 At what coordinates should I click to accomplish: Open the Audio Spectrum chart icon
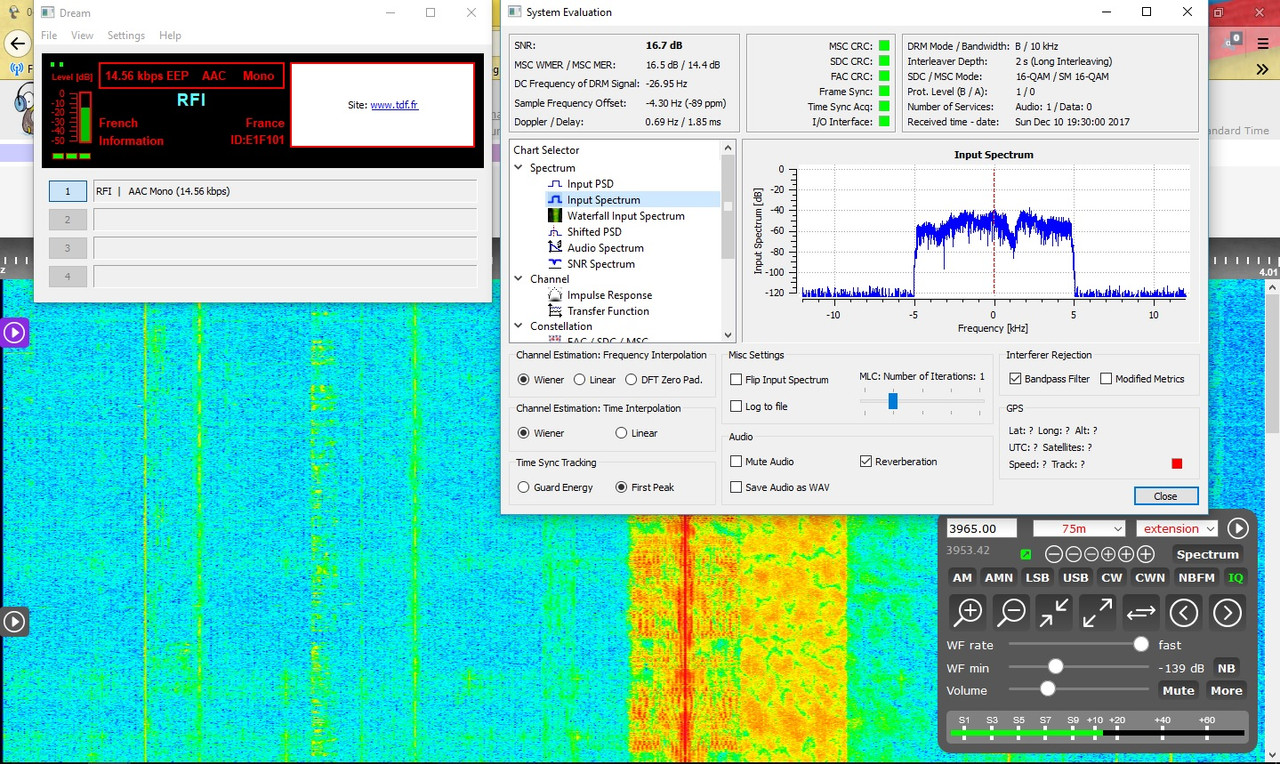[x=555, y=248]
